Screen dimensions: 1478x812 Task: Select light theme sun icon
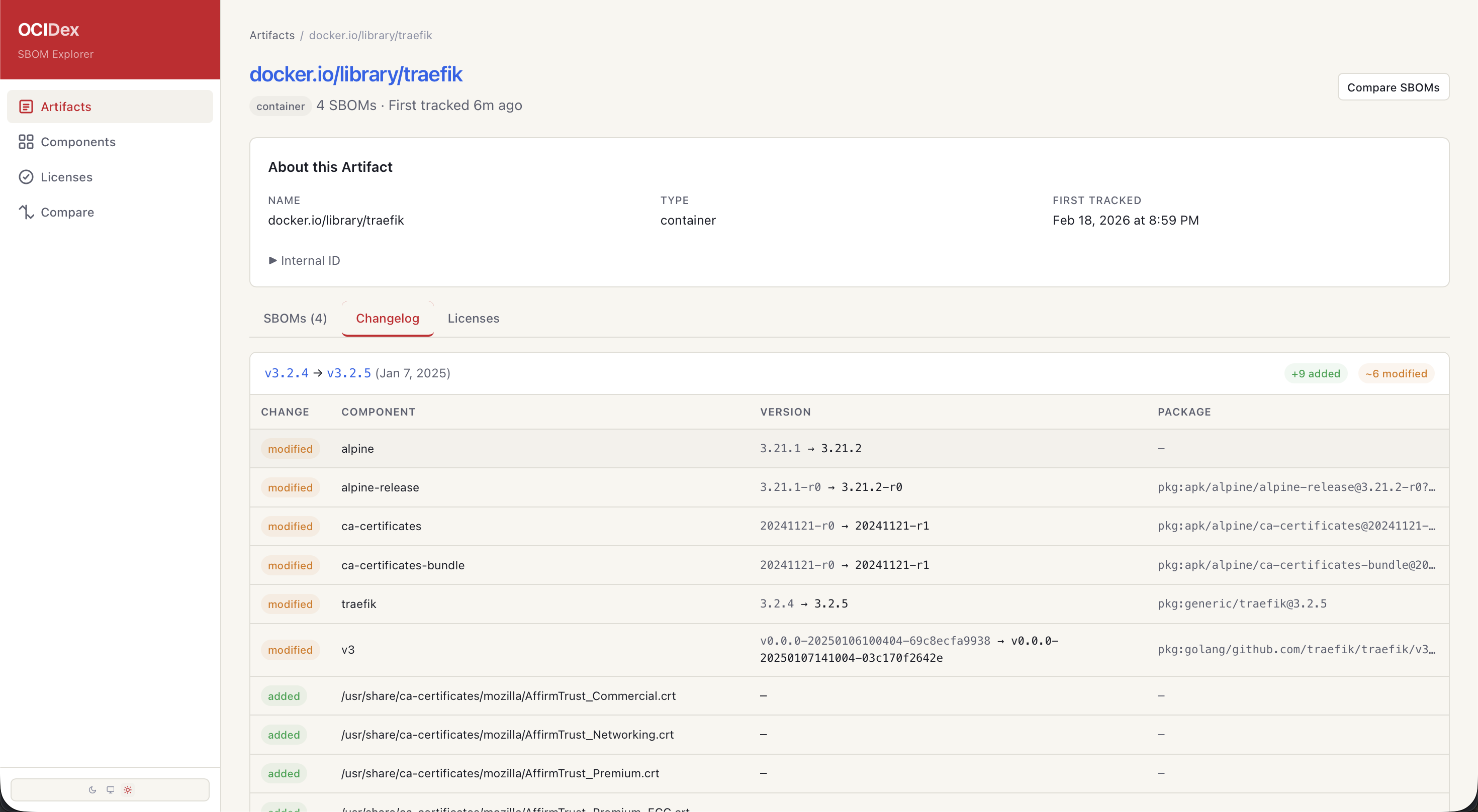click(128, 789)
